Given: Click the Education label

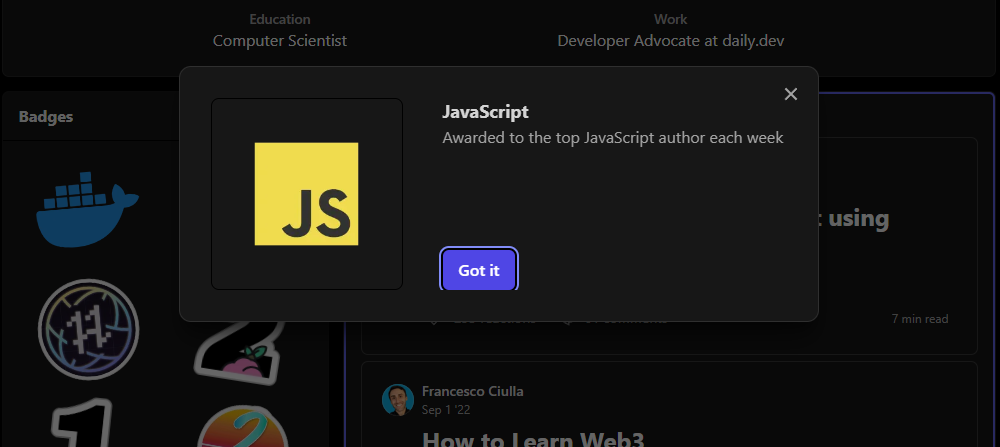Looking at the screenshot, I should point(280,19).
